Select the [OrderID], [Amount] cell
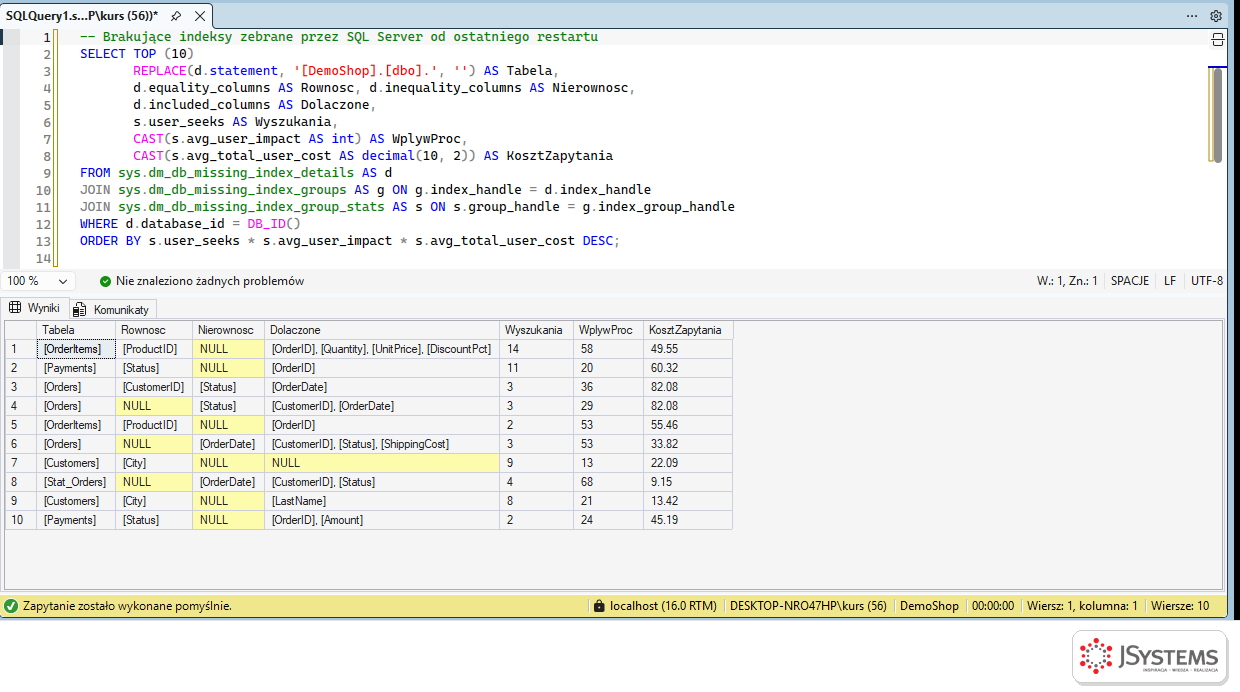This screenshot has height=692, width=1240. [382, 520]
